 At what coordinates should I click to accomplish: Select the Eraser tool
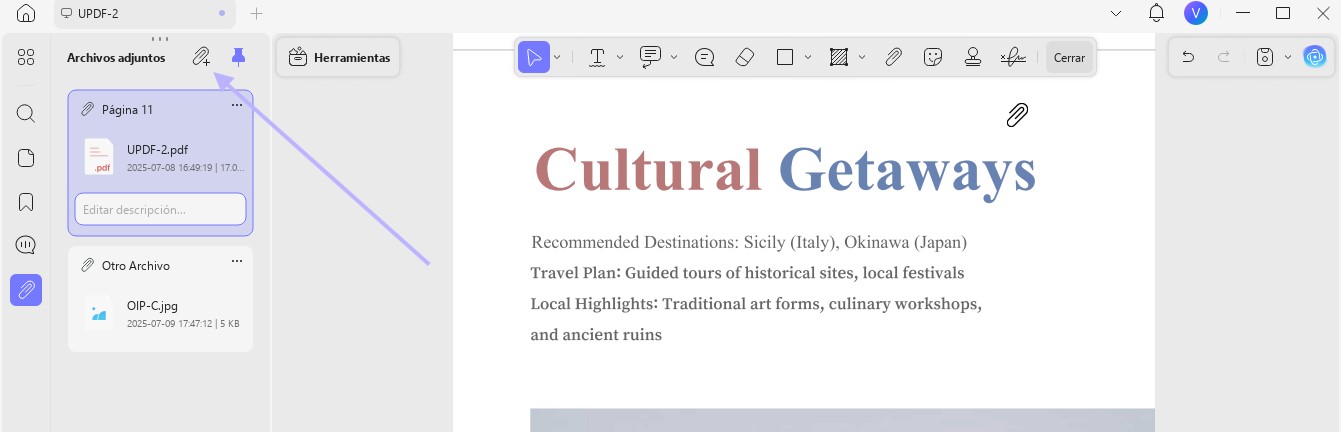(744, 57)
